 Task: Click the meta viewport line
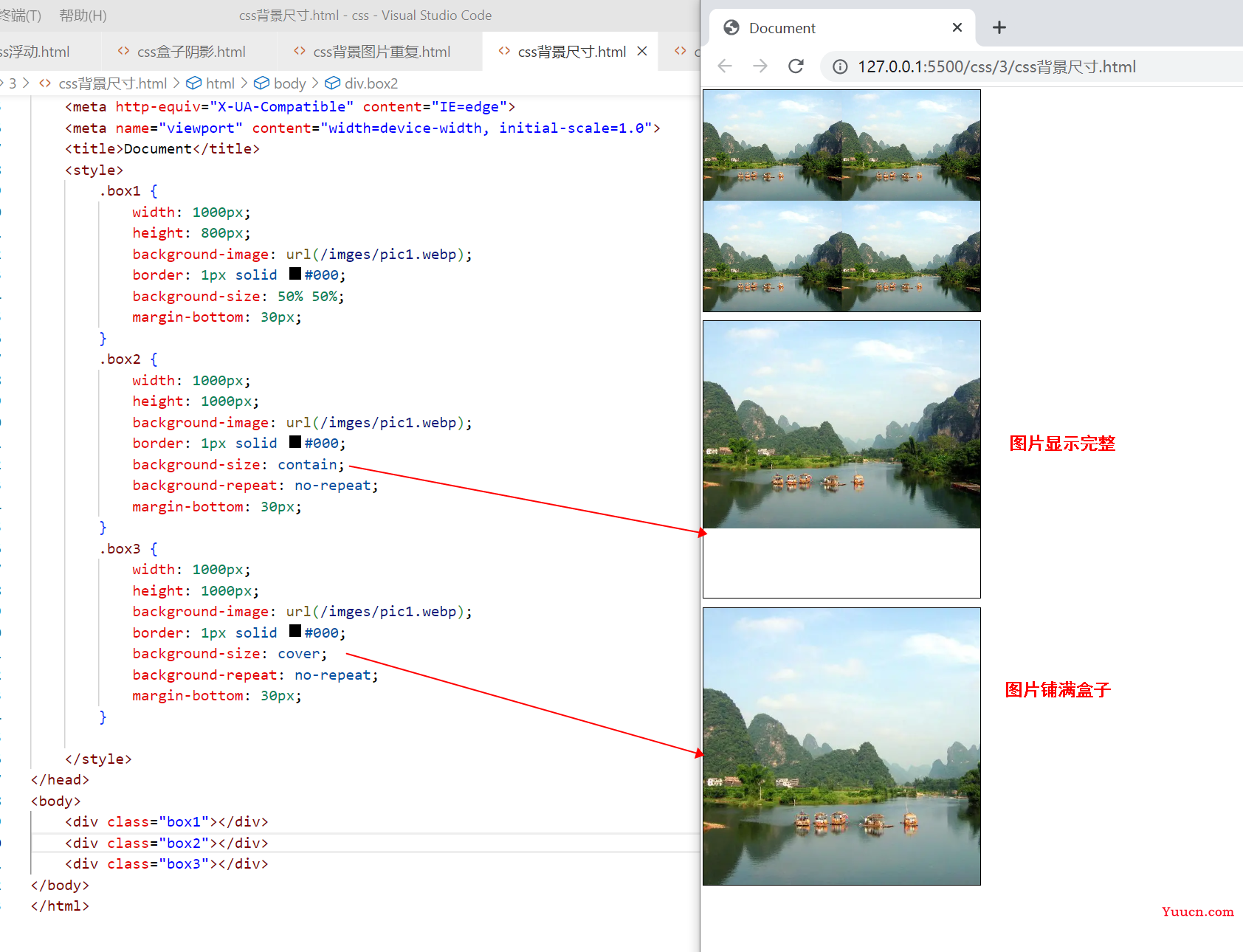click(x=362, y=128)
